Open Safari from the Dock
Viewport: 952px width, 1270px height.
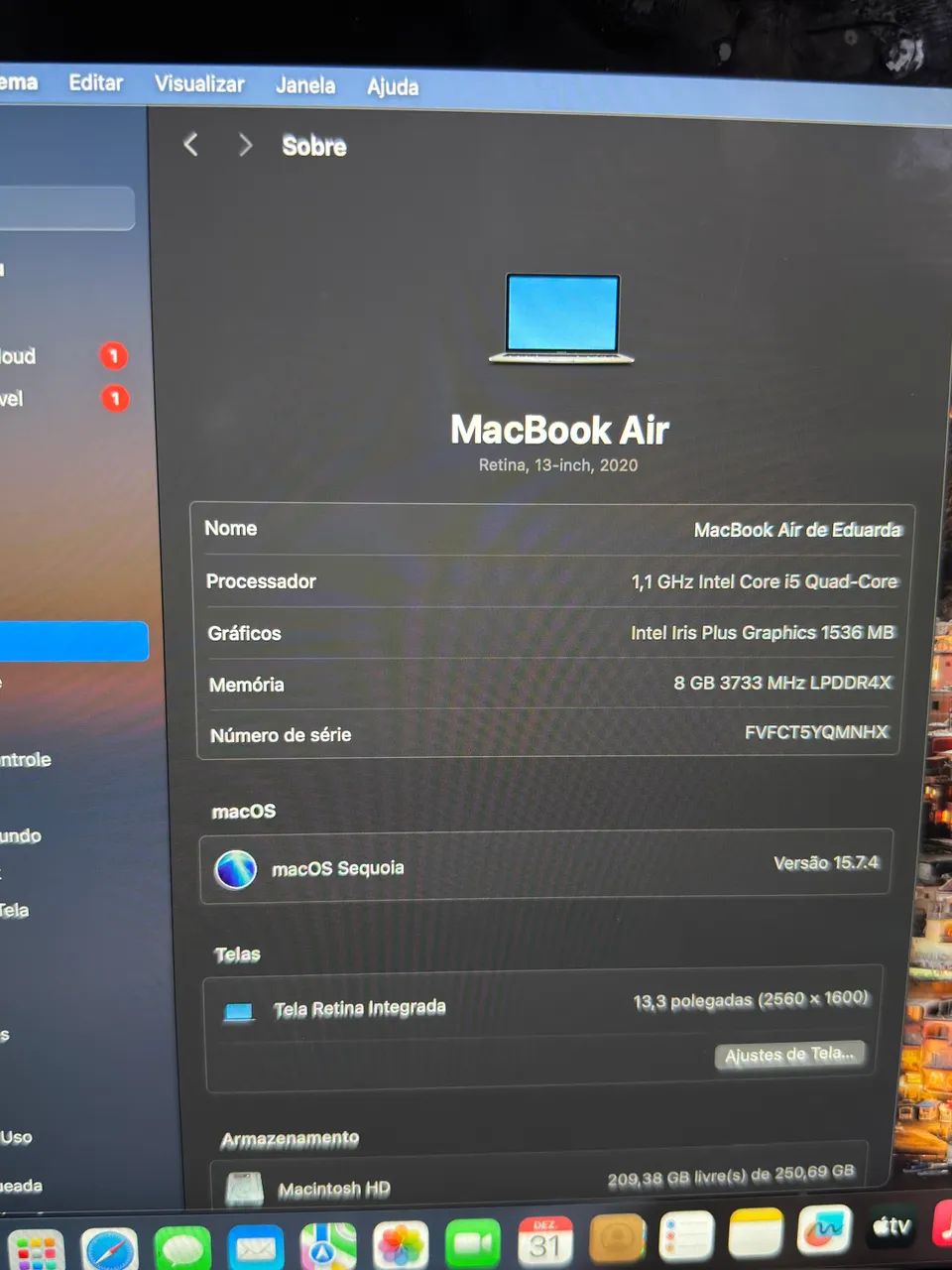(x=109, y=1250)
